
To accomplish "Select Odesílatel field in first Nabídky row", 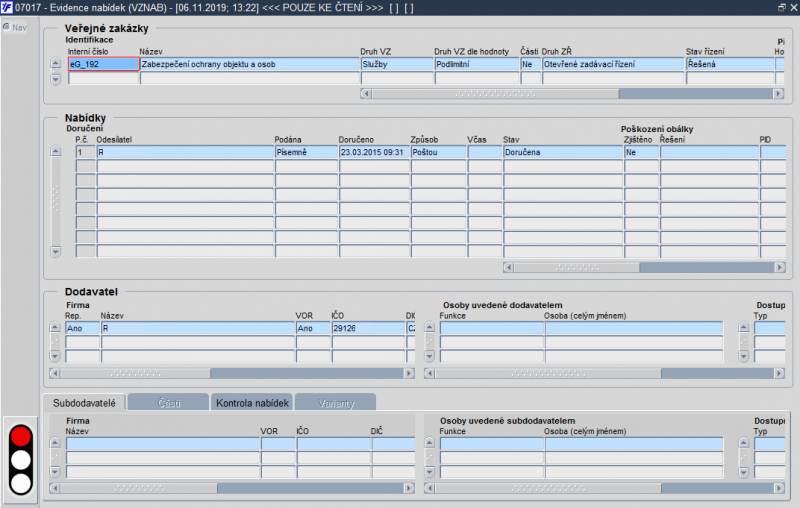I will [185, 152].
